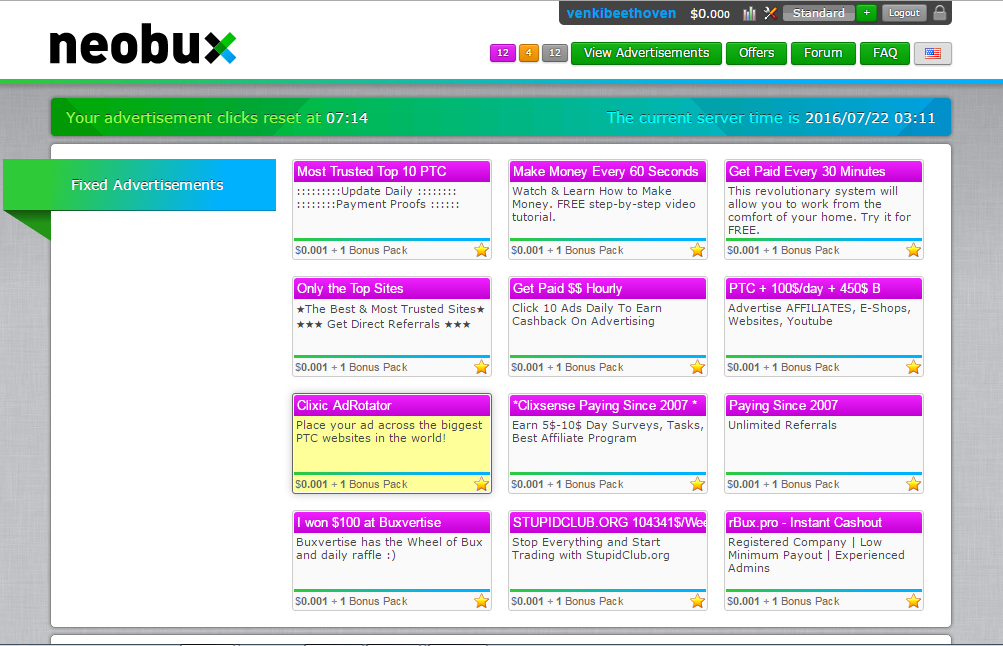
Task: Click star on Get Paid Every 30 Minutes ad
Action: (x=913, y=250)
